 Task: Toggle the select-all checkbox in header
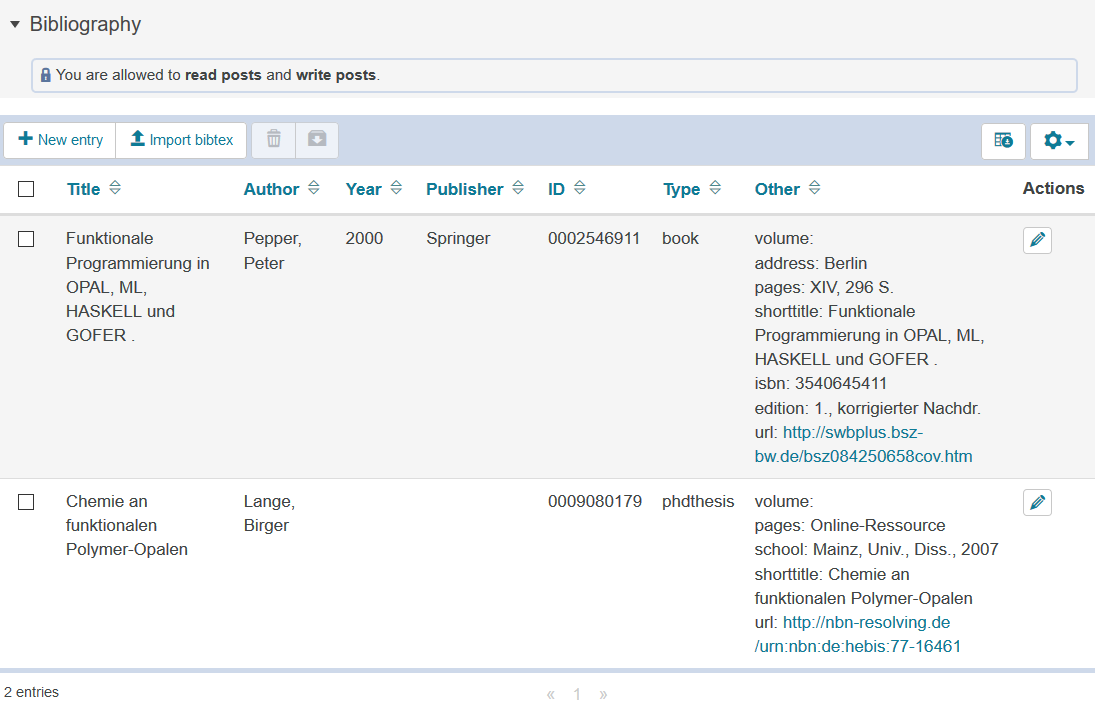click(26, 189)
